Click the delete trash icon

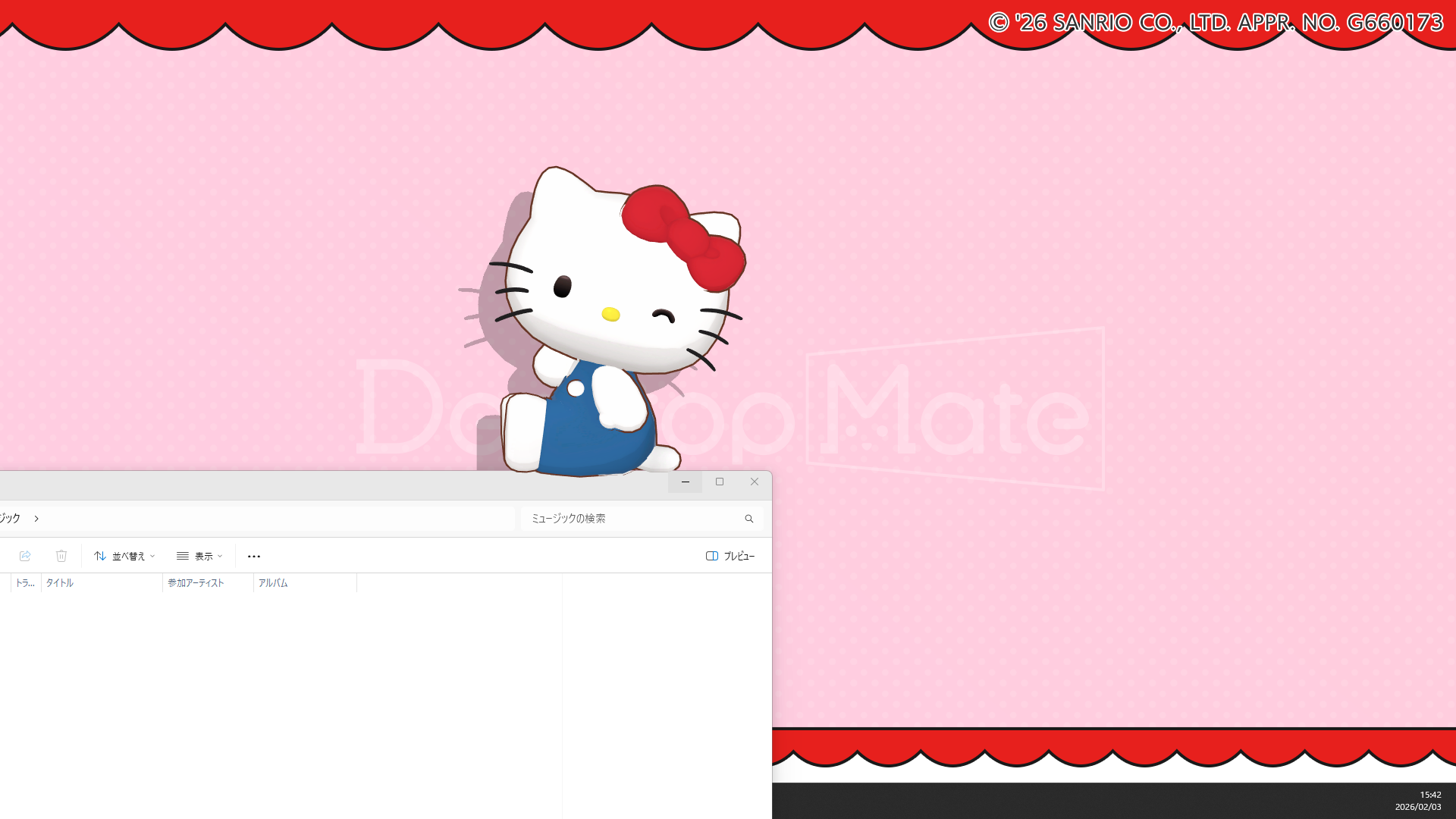(x=61, y=556)
